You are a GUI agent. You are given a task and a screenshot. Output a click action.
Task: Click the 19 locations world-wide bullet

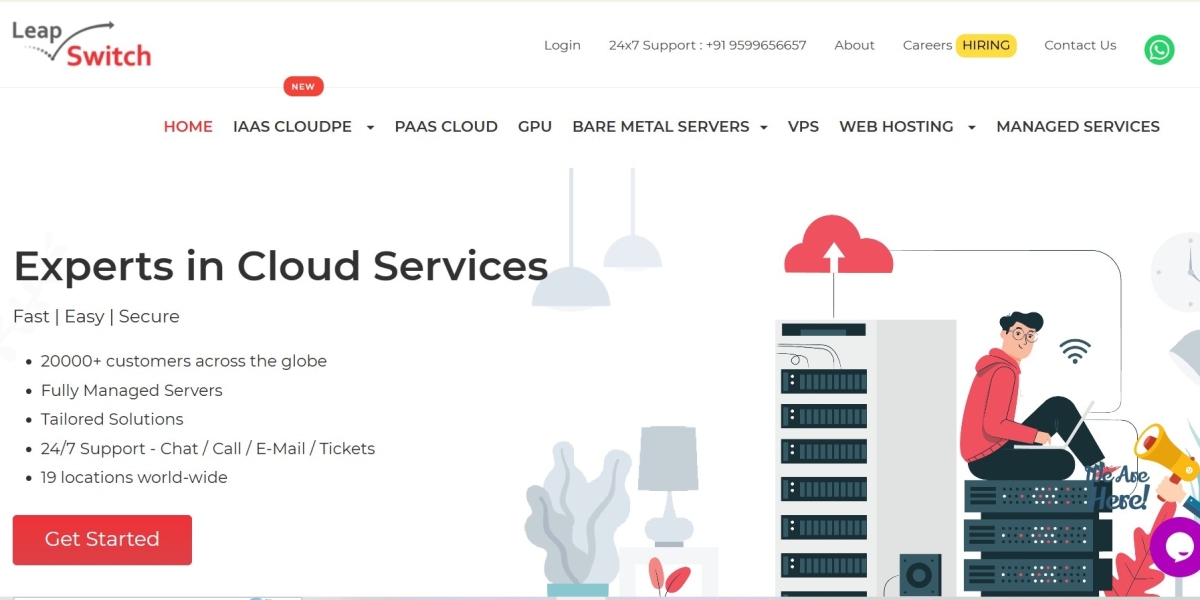(134, 477)
